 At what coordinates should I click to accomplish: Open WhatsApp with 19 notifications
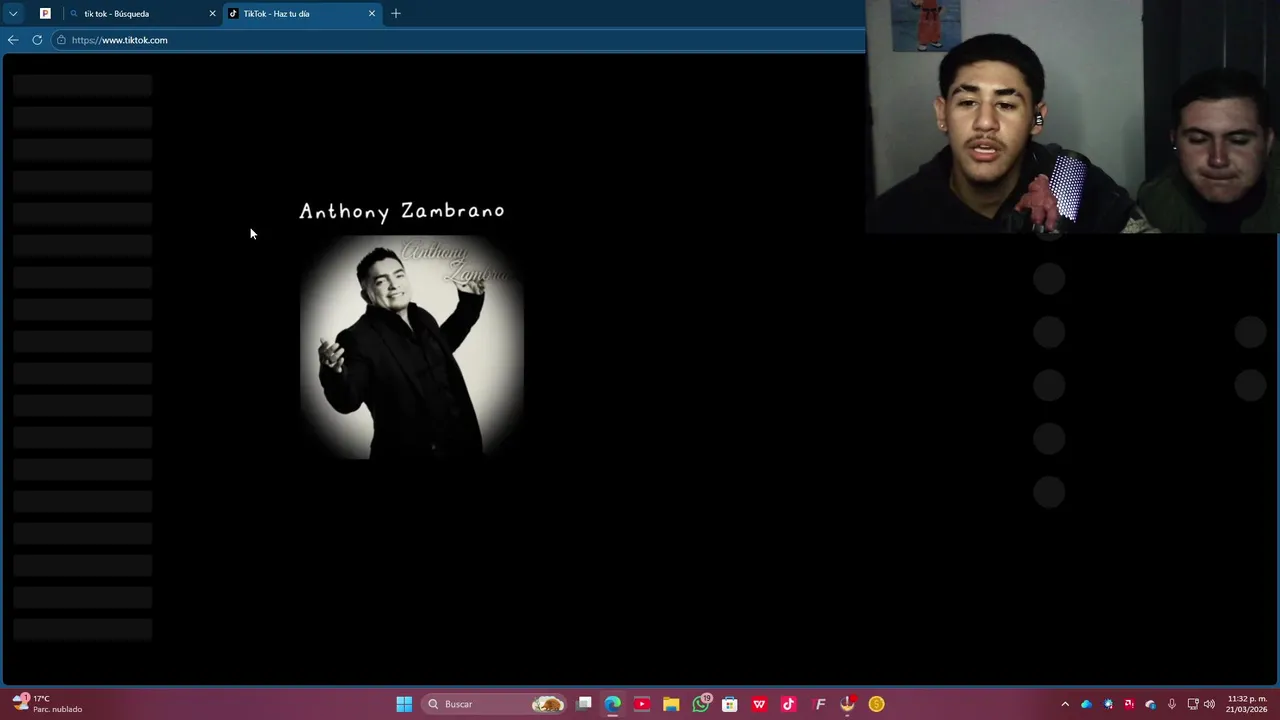701,704
